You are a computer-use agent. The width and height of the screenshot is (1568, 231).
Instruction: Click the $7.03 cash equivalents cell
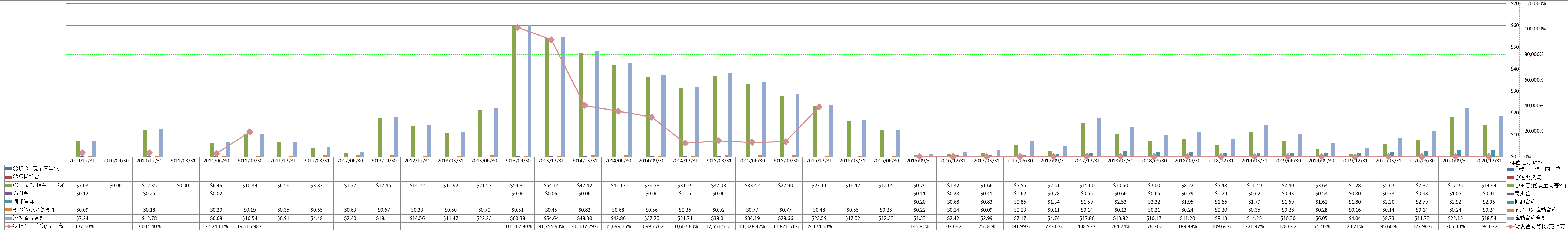82,185
